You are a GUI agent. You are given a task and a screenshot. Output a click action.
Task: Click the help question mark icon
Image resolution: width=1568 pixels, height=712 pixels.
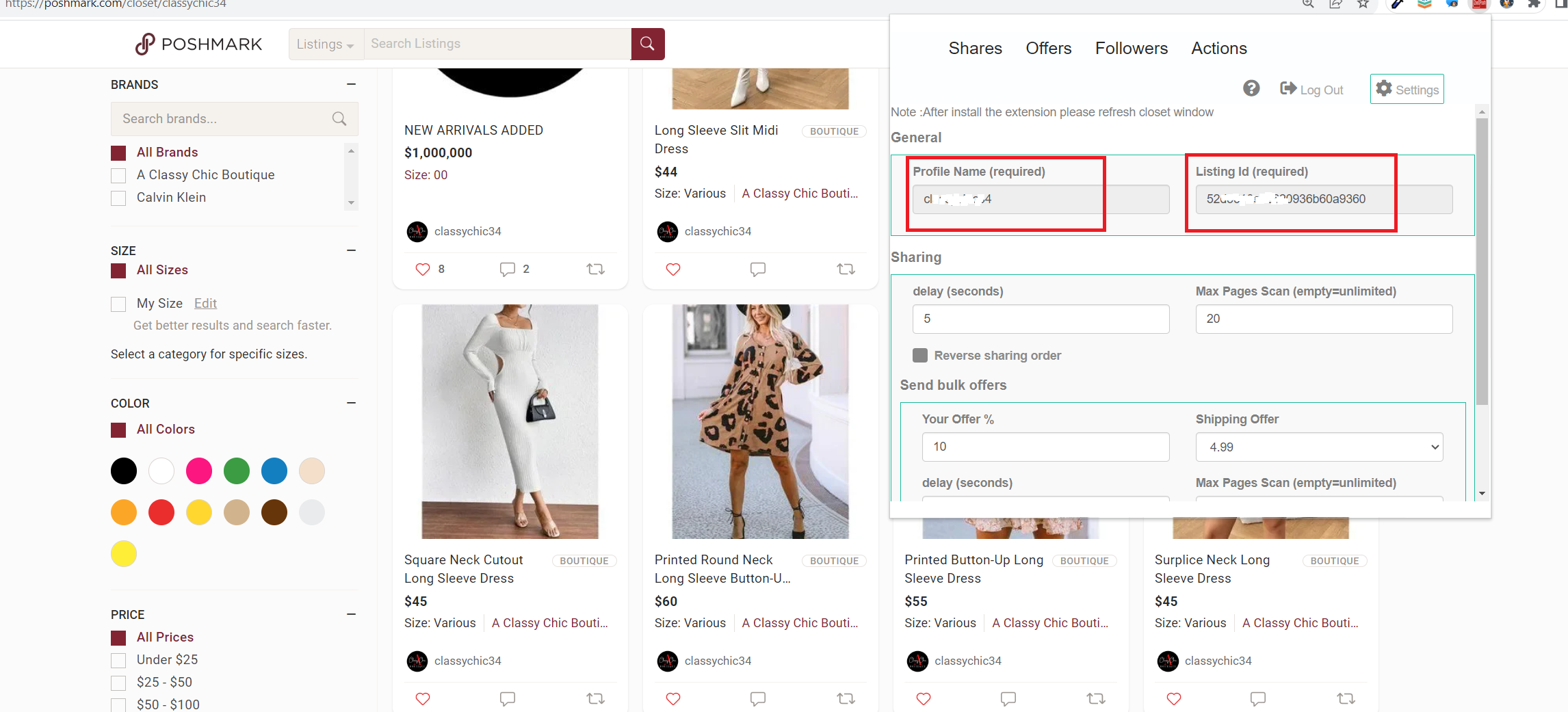pyautogui.click(x=1251, y=88)
